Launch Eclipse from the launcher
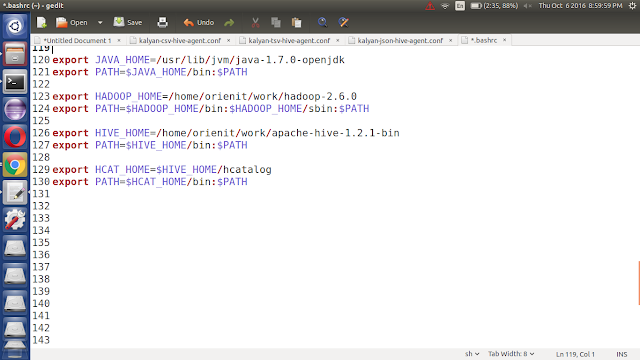This screenshot has width=640, height=360. click(x=15, y=109)
